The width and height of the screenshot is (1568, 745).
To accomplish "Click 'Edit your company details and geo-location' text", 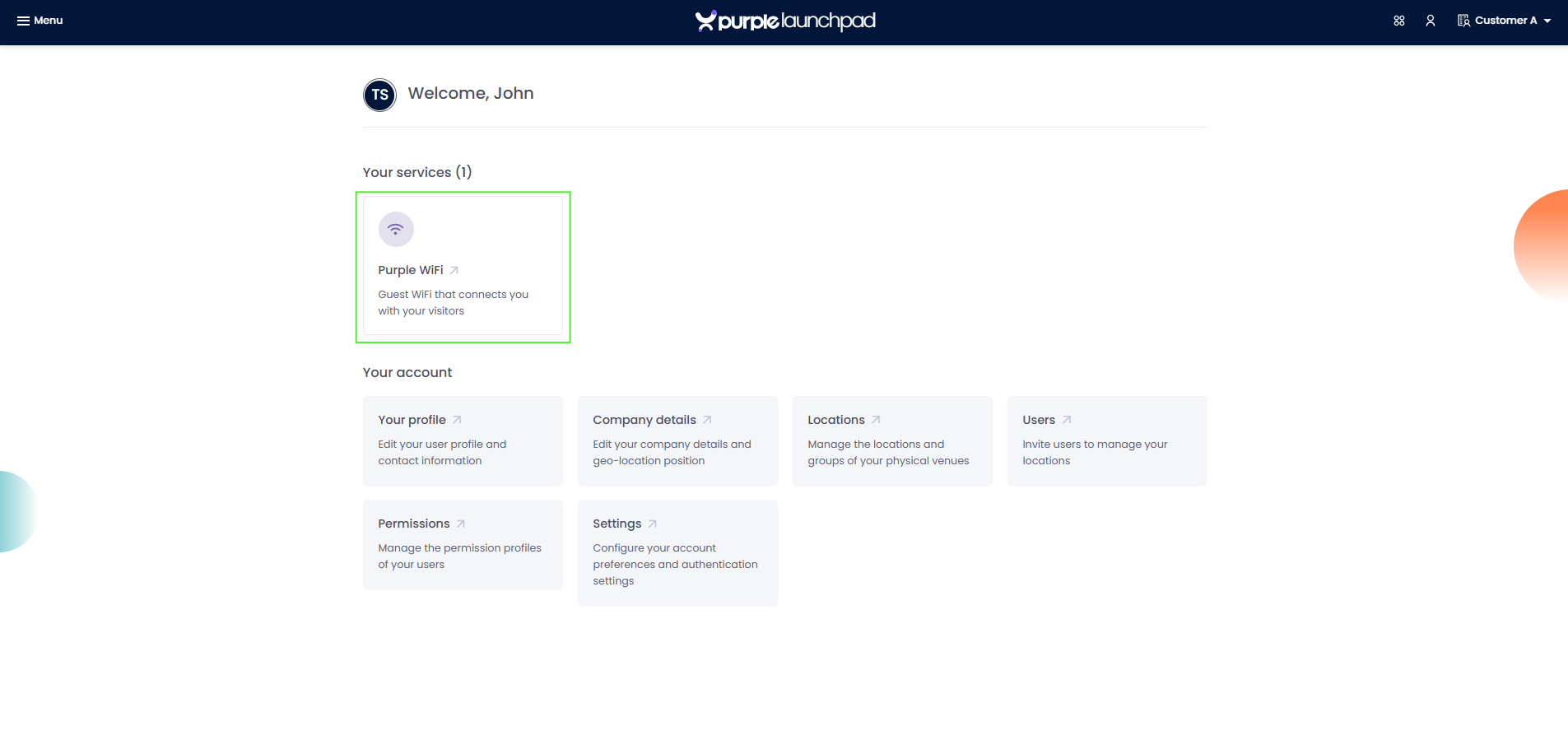I will [x=672, y=453].
